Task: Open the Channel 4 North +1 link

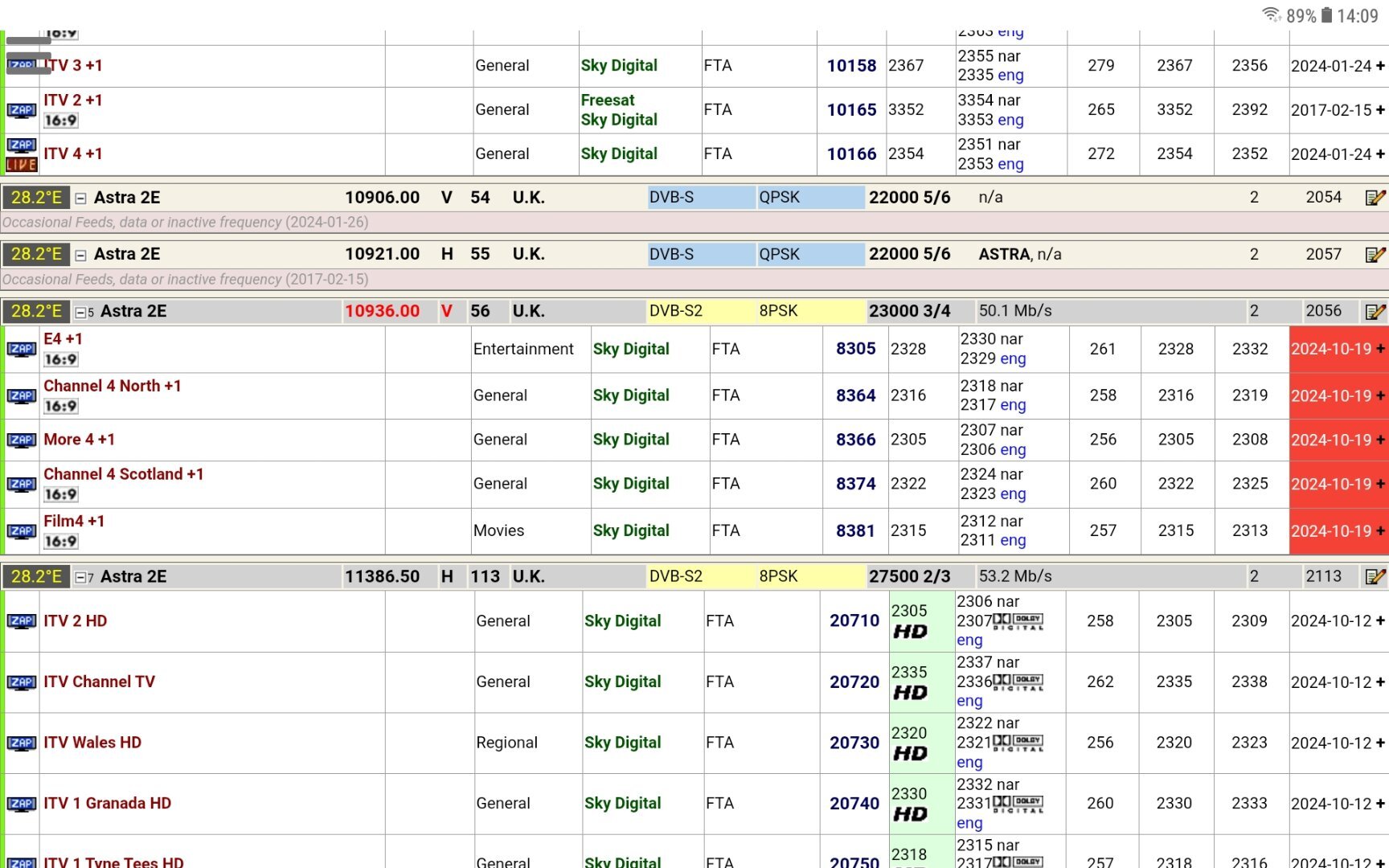Action: [x=112, y=386]
